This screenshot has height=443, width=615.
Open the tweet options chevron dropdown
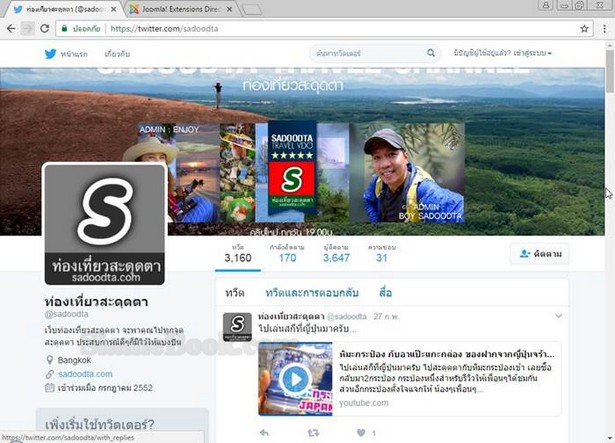559,316
